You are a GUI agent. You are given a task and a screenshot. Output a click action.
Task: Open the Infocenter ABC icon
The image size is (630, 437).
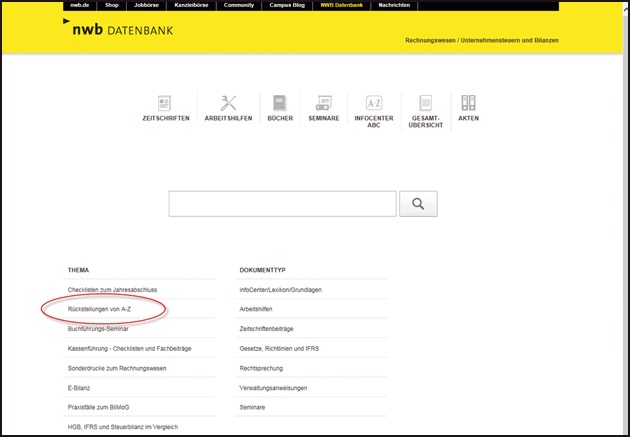374,104
